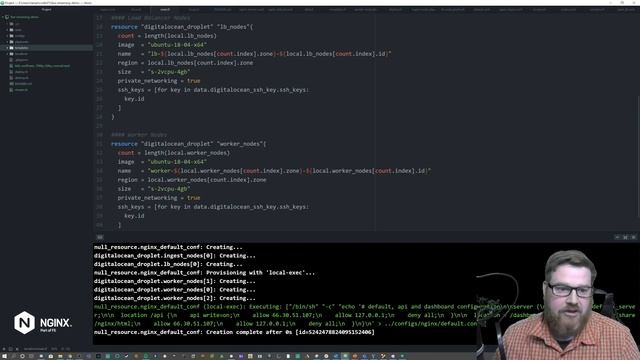Click the 'resource "digitalocean_droplet" "lb_nodes"{' line
The image size is (640, 360).
(182, 27)
